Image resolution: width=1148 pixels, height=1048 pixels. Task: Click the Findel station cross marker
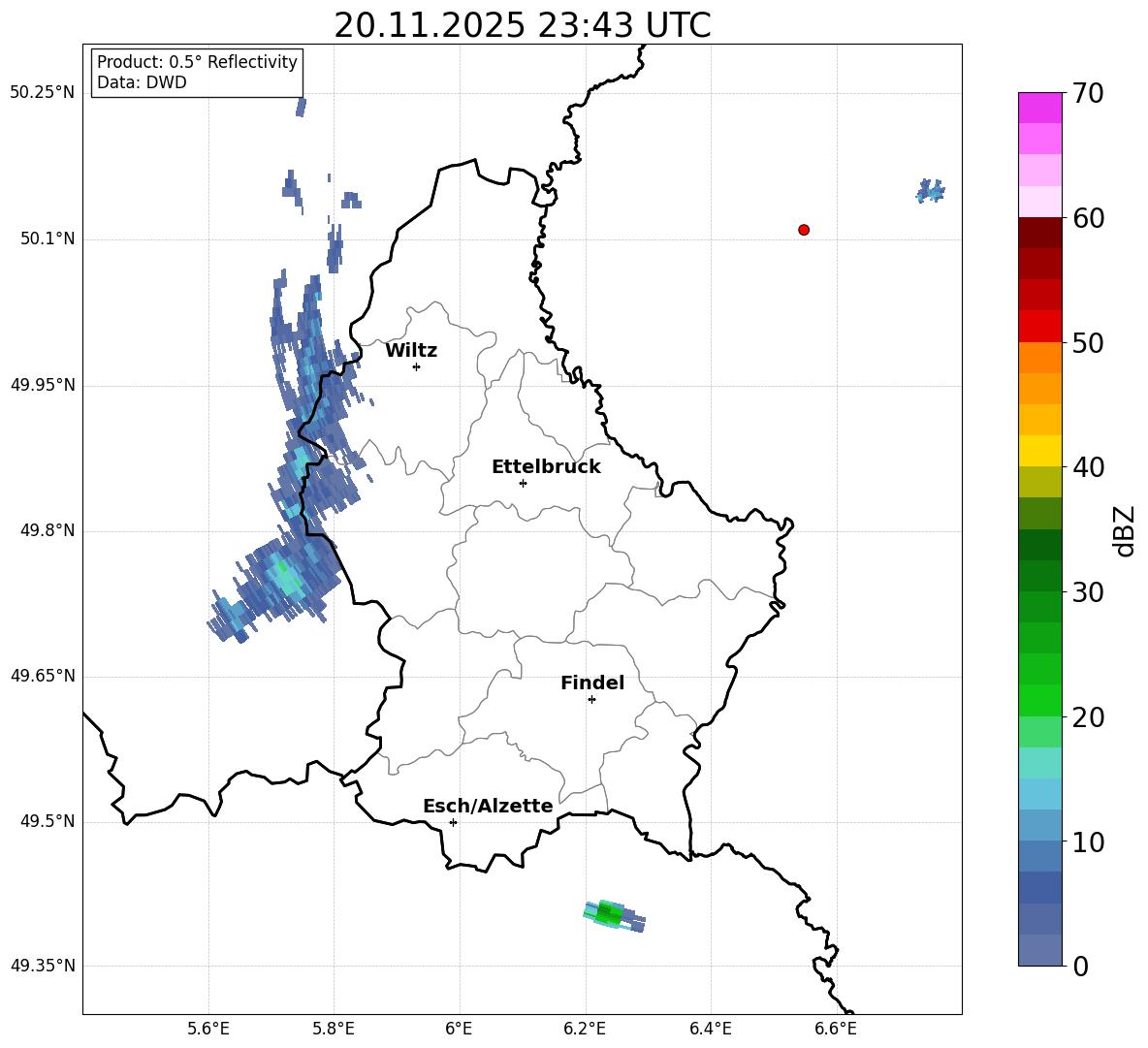coord(591,700)
